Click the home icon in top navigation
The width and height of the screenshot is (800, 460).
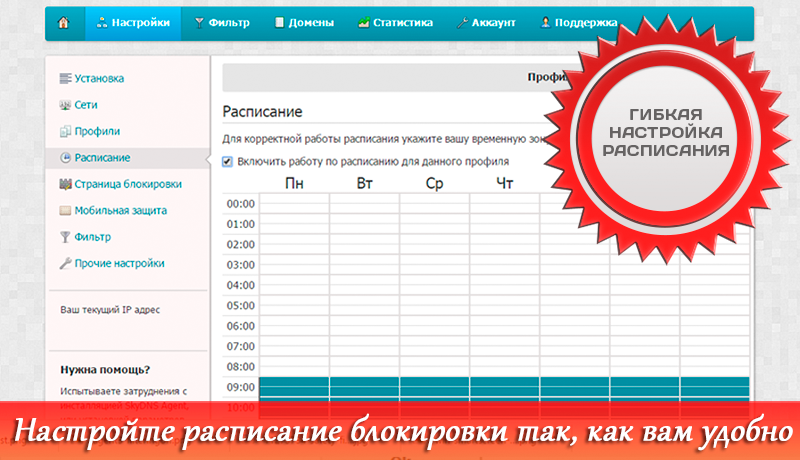pyautogui.click(x=64, y=22)
